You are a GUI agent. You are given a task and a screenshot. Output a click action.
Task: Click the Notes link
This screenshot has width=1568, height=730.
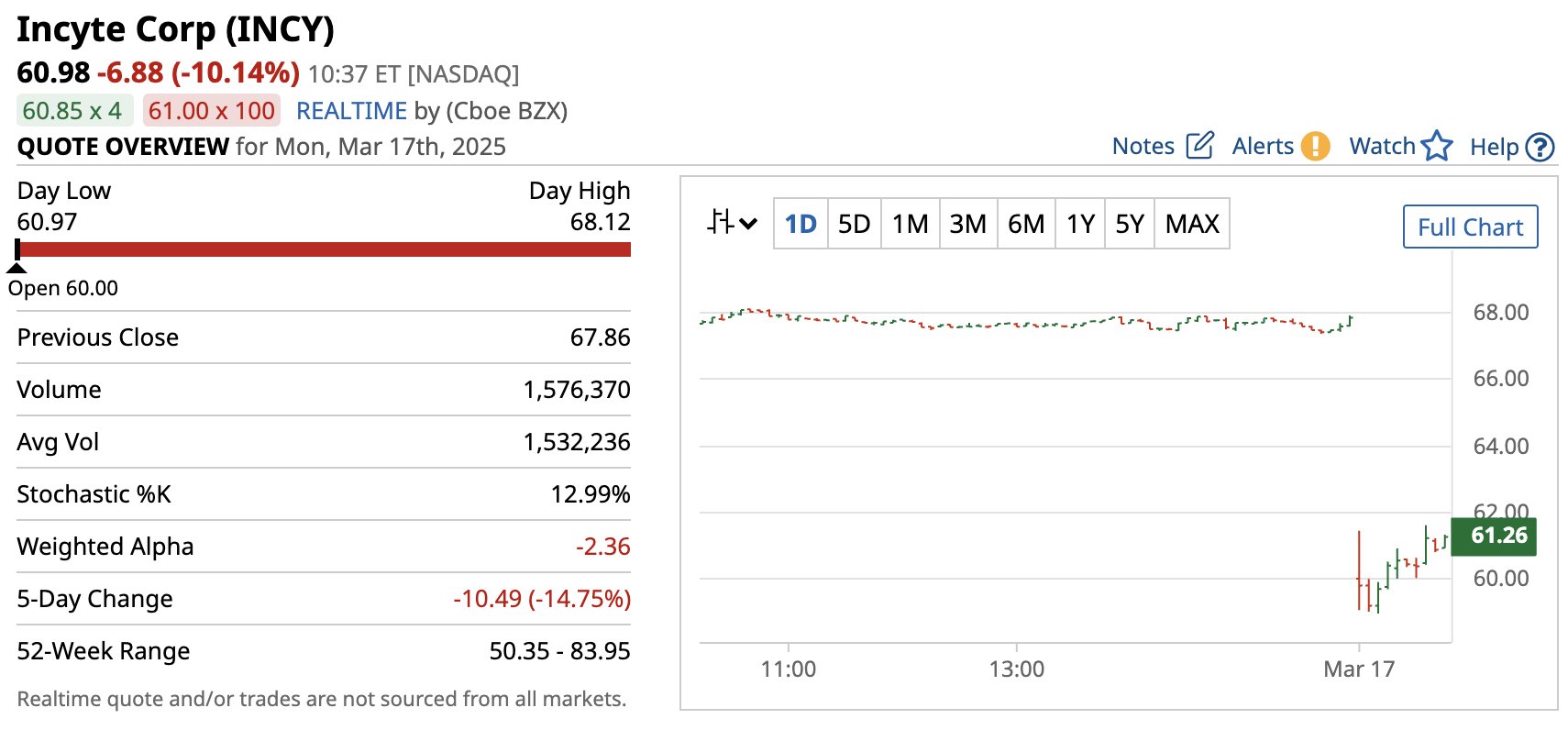point(1143,146)
